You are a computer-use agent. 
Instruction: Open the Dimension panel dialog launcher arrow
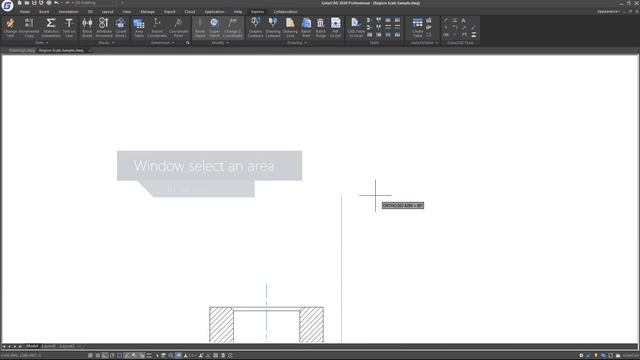188,43
